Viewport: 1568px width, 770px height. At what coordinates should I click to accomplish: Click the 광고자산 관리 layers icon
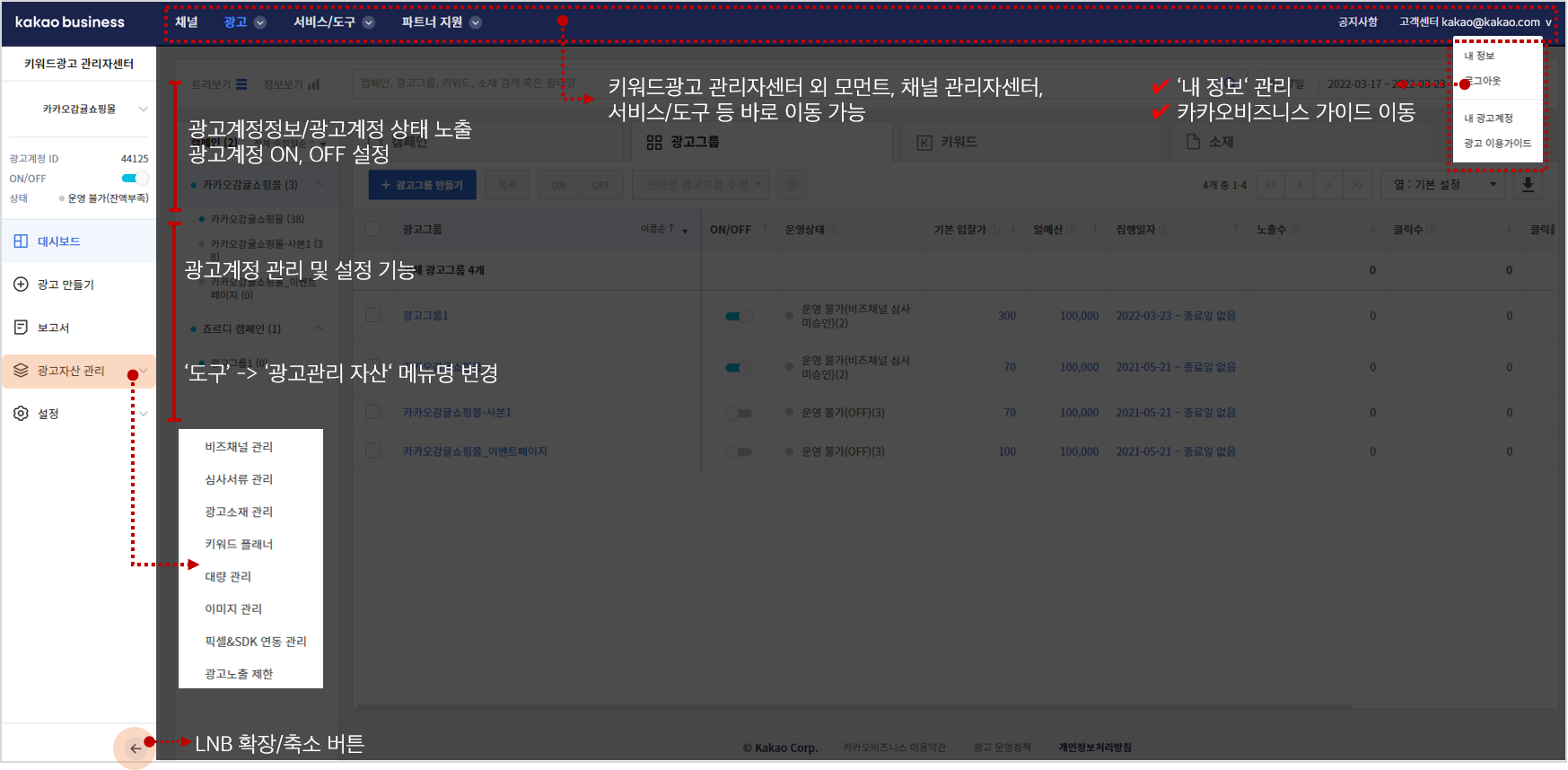[21, 371]
